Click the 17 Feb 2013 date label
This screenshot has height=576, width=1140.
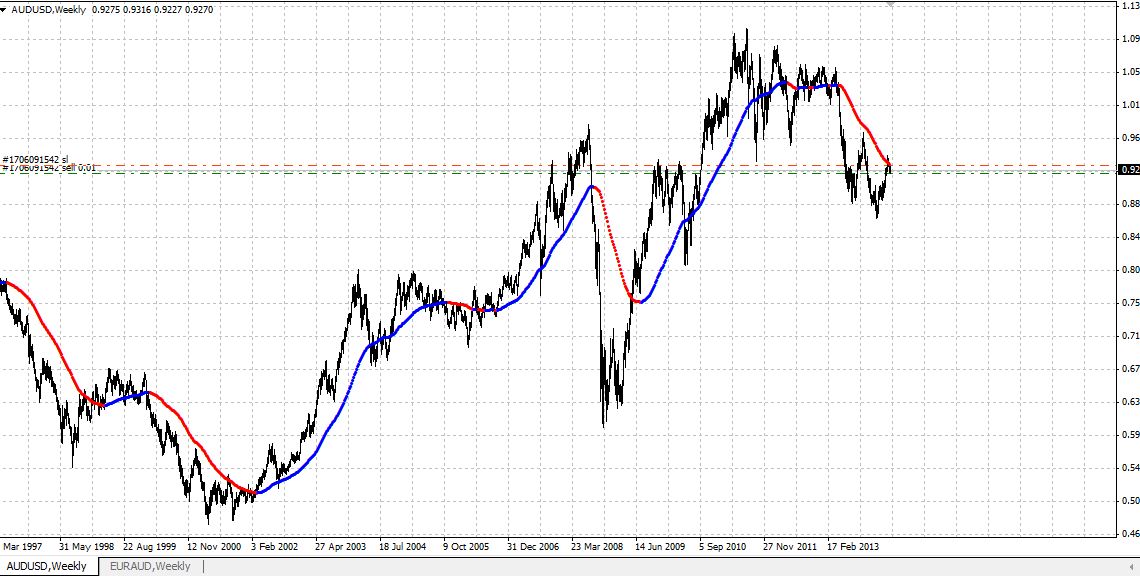click(854, 545)
